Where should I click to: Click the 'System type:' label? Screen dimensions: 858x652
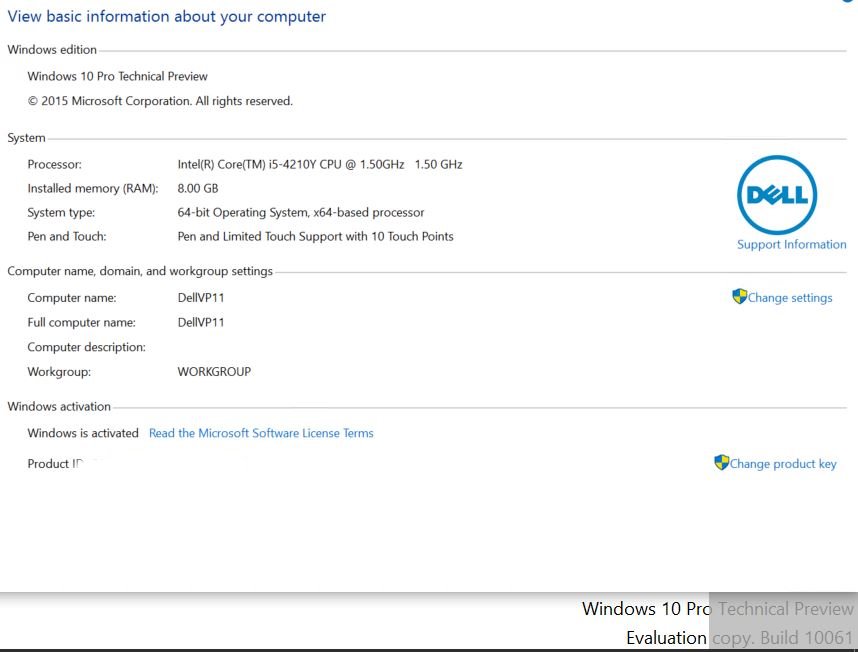coord(61,213)
